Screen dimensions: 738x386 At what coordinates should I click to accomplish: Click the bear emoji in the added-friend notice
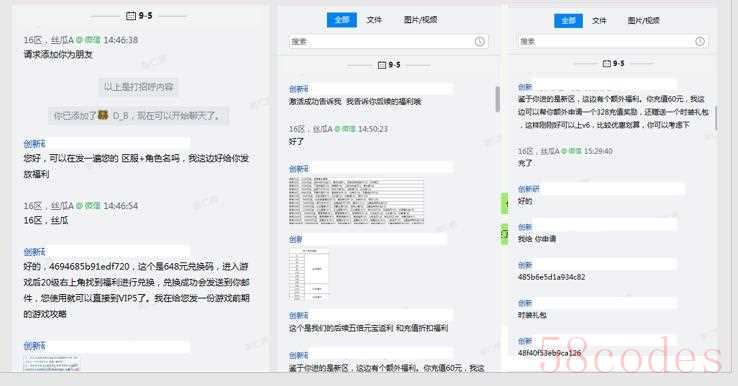[103, 115]
